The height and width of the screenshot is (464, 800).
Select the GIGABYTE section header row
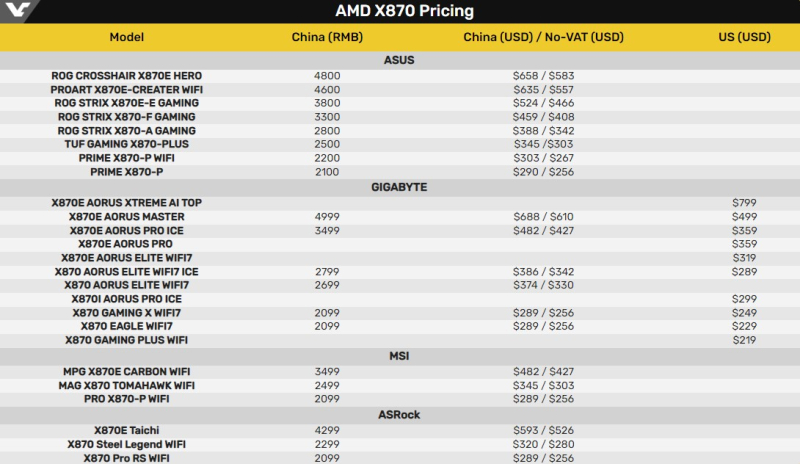click(399, 187)
